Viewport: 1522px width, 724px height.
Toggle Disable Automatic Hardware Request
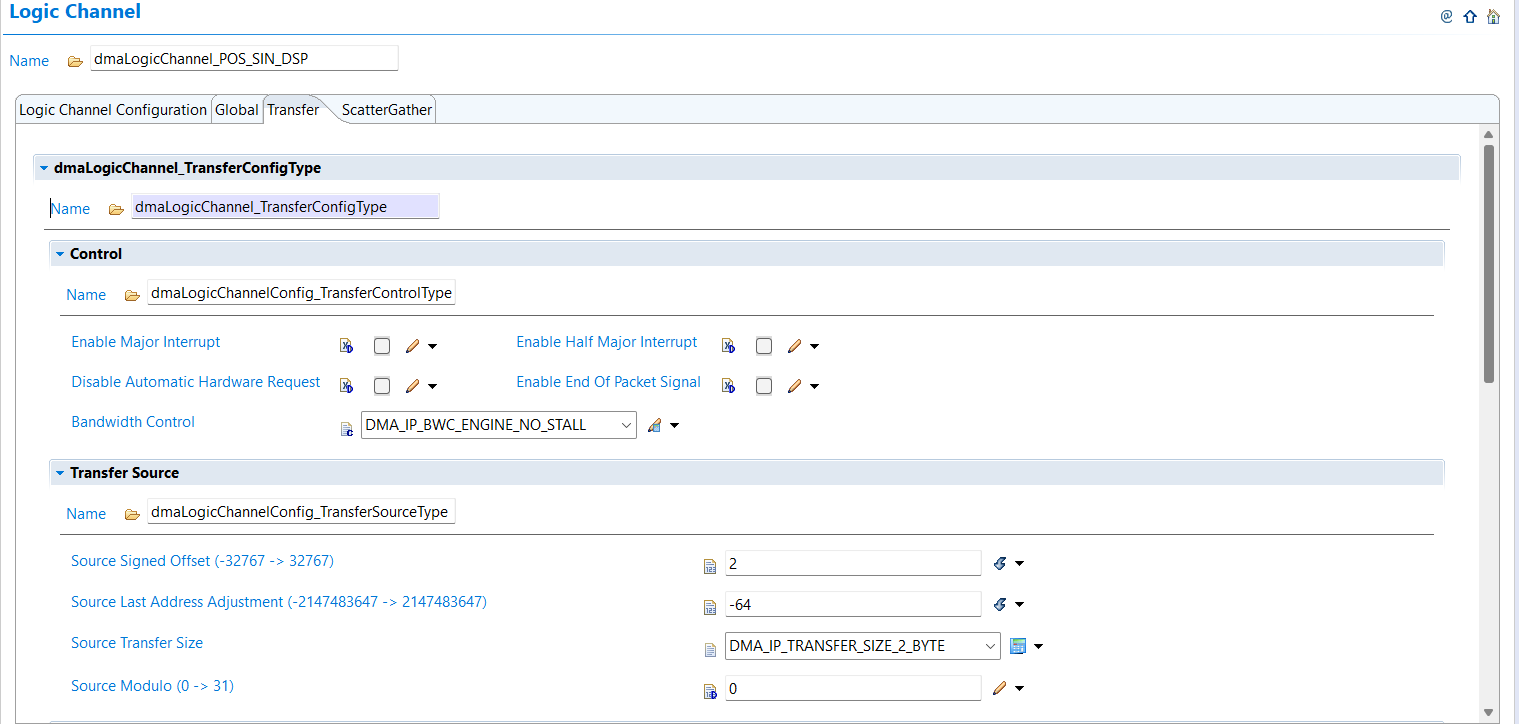382,385
